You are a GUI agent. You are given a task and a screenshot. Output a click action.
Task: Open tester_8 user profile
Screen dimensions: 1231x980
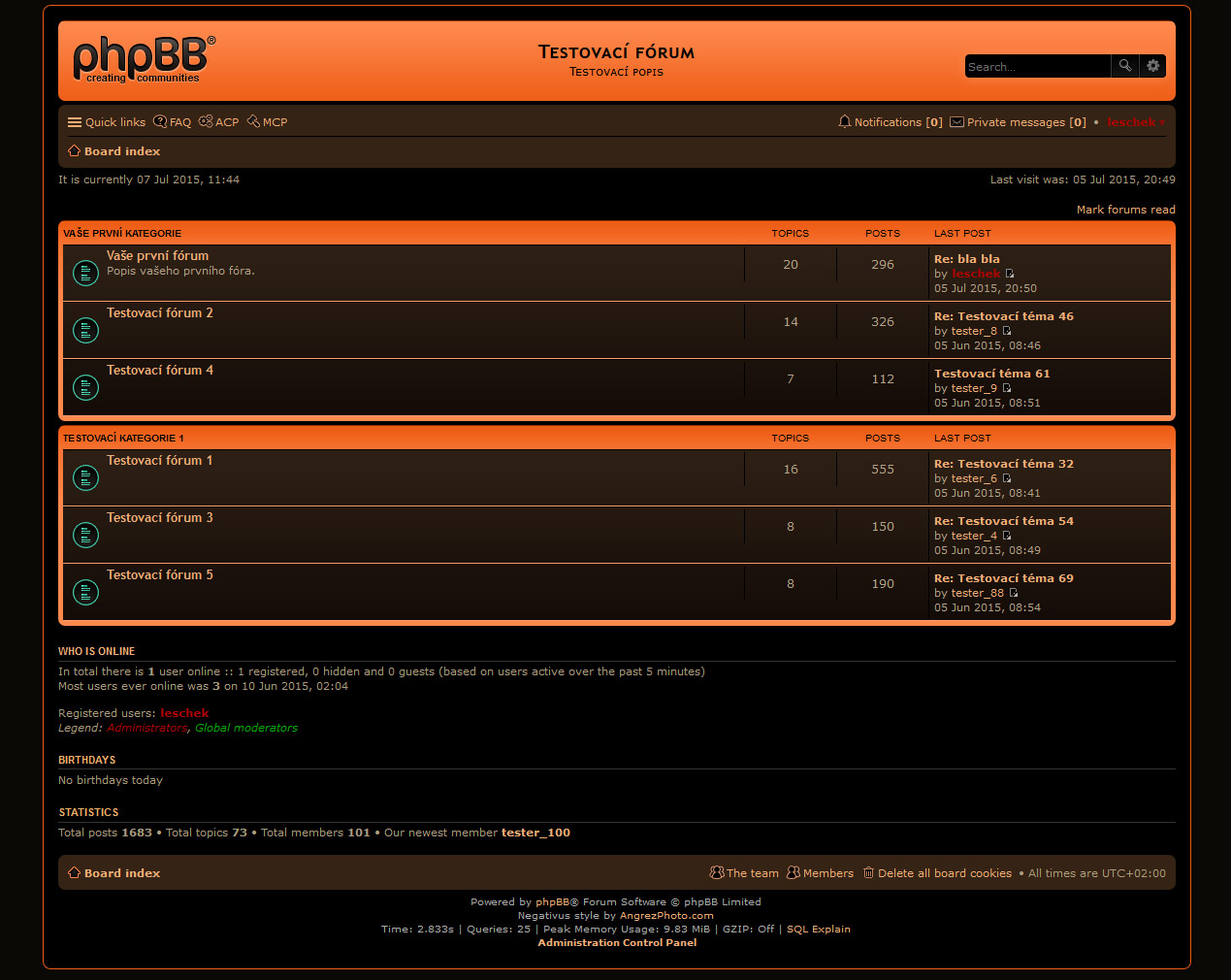coord(974,331)
